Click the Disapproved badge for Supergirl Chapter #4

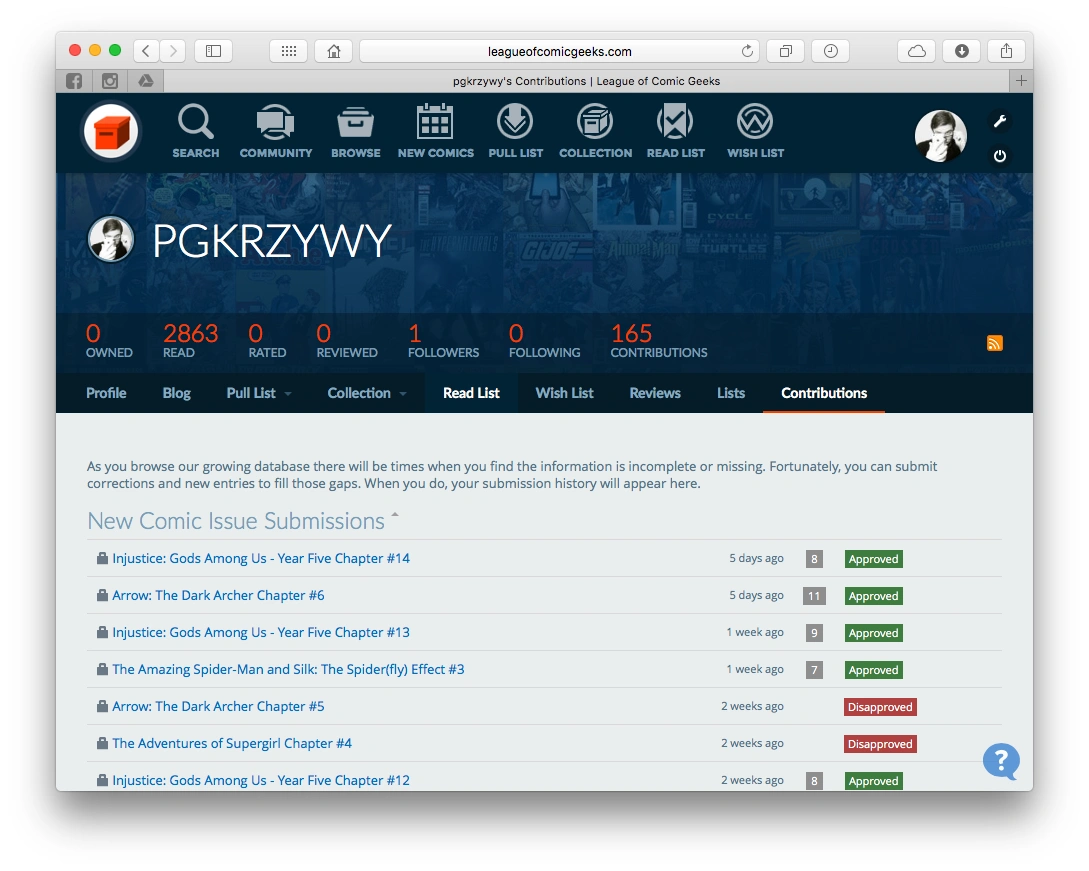pos(880,744)
